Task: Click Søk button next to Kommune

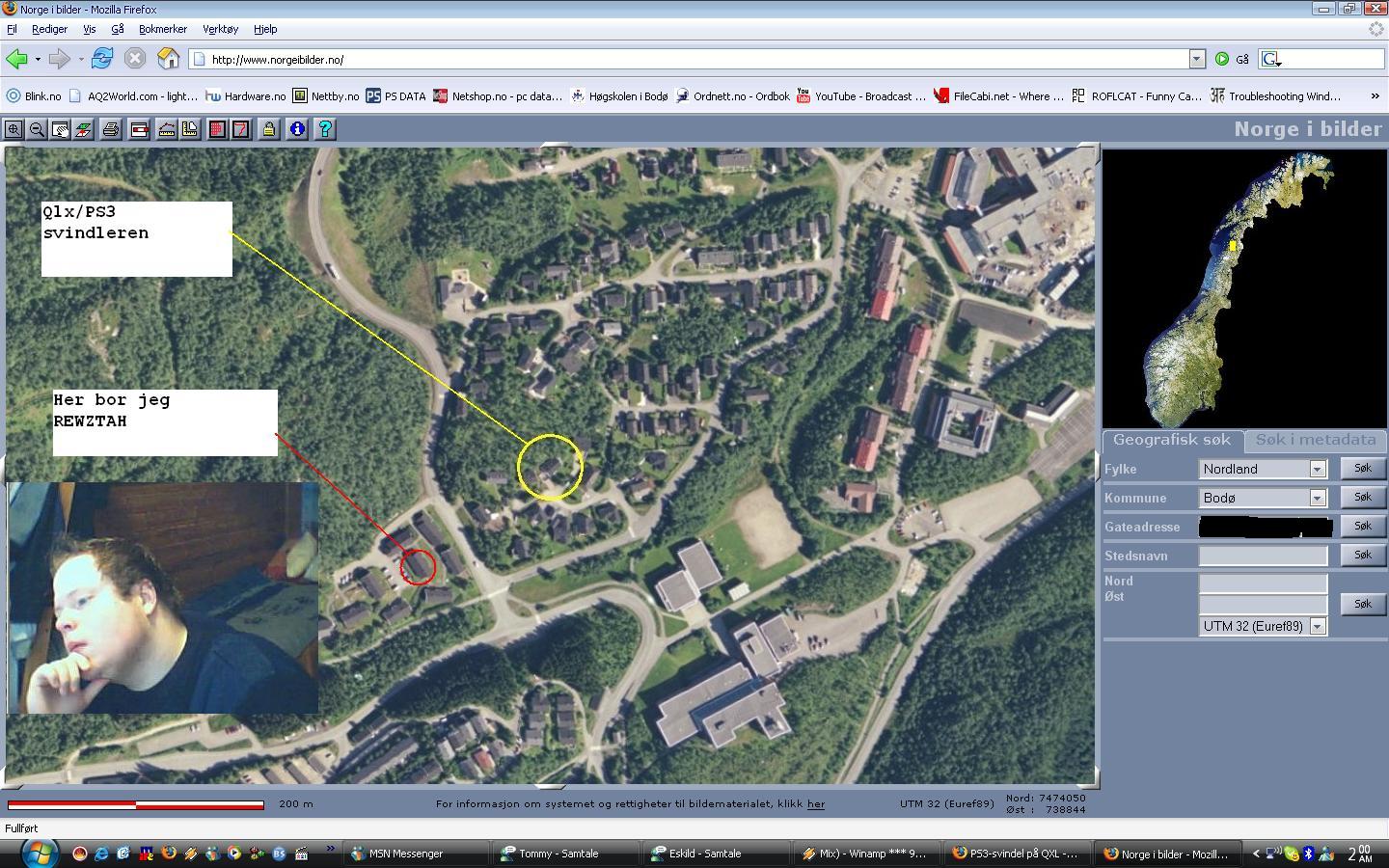Action: tap(1363, 497)
